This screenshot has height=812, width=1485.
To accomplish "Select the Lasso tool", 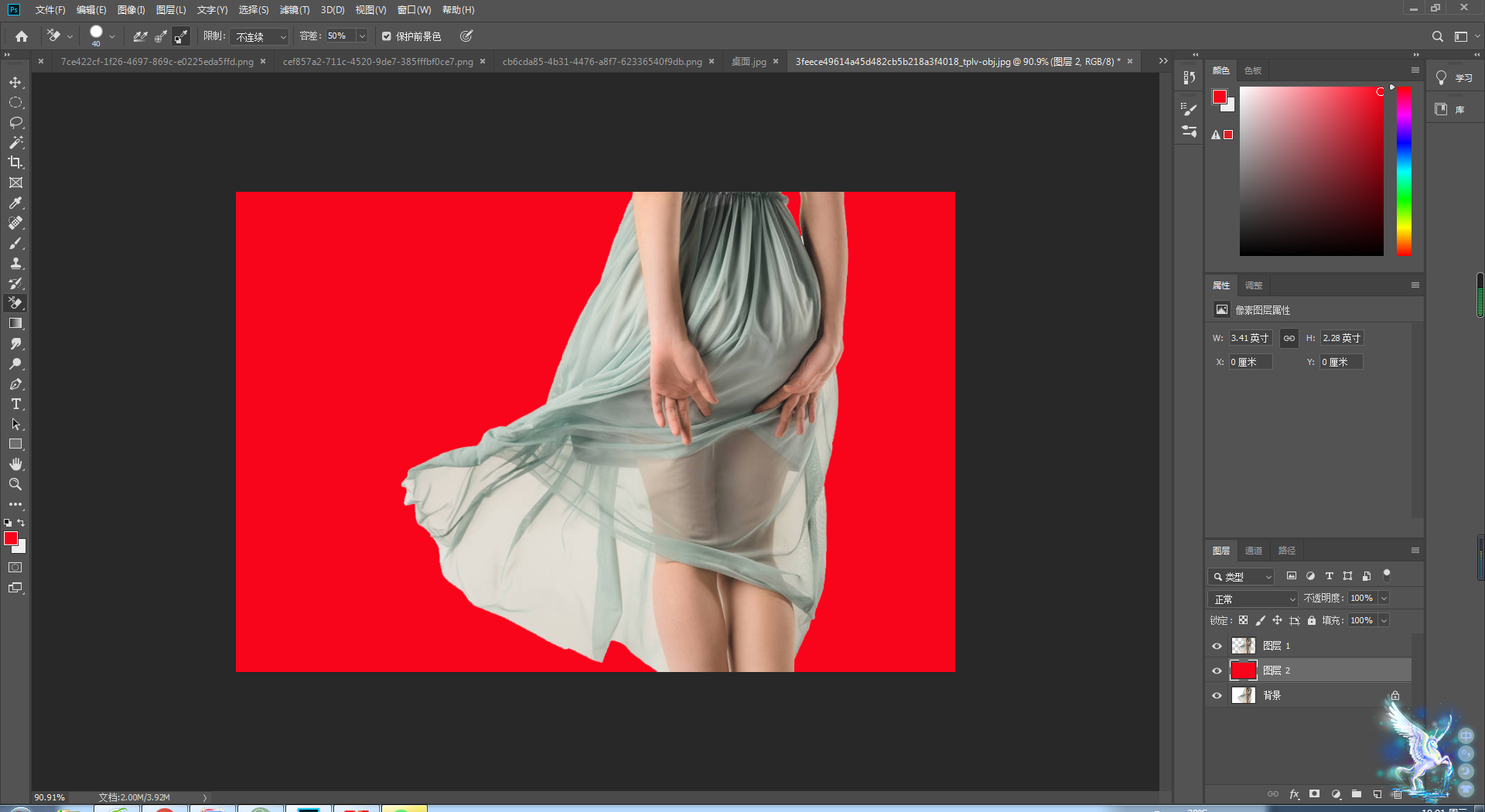I will point(15,122).
